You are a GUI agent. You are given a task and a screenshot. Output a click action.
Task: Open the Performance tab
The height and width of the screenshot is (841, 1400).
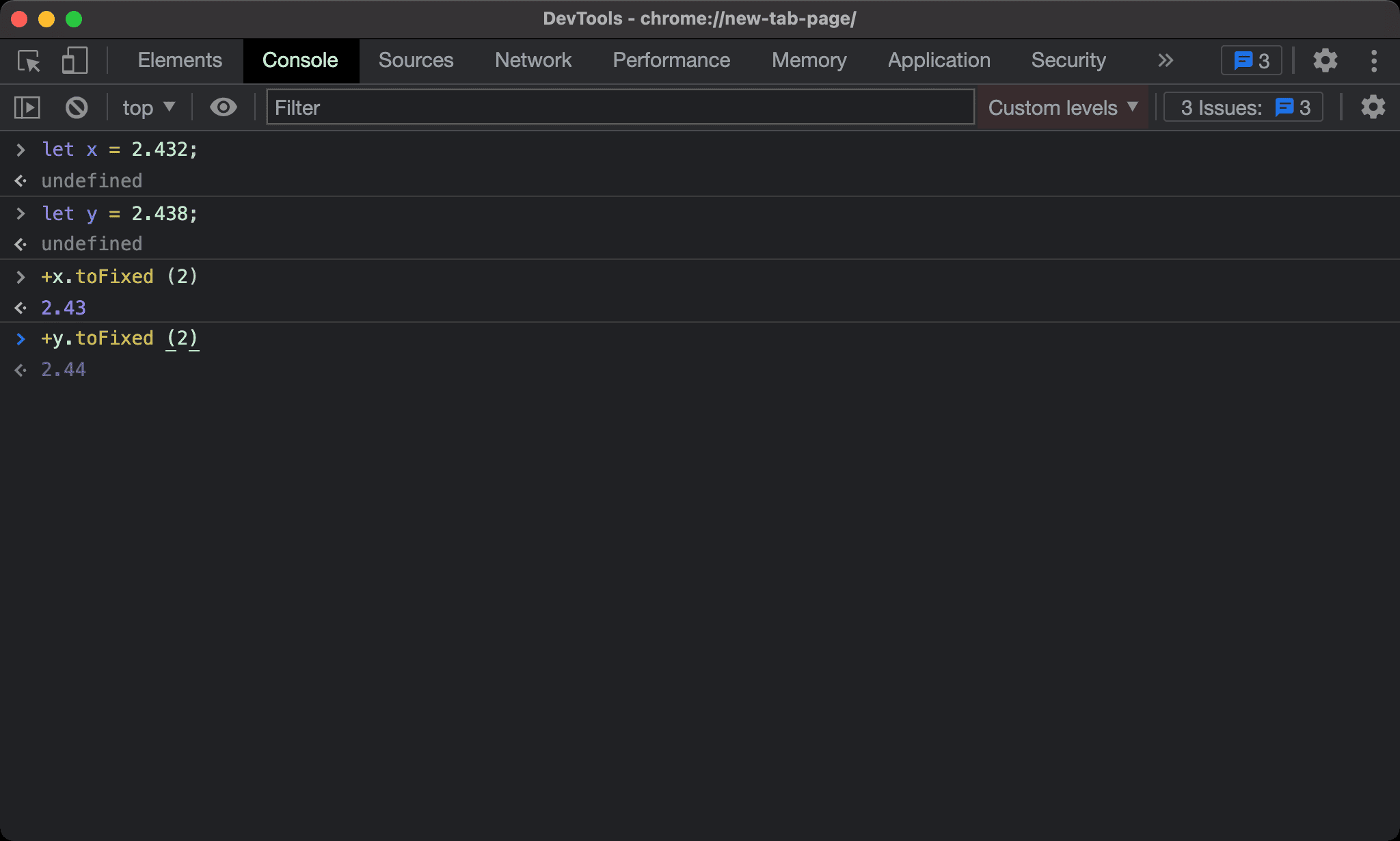[x=671, y=61]
